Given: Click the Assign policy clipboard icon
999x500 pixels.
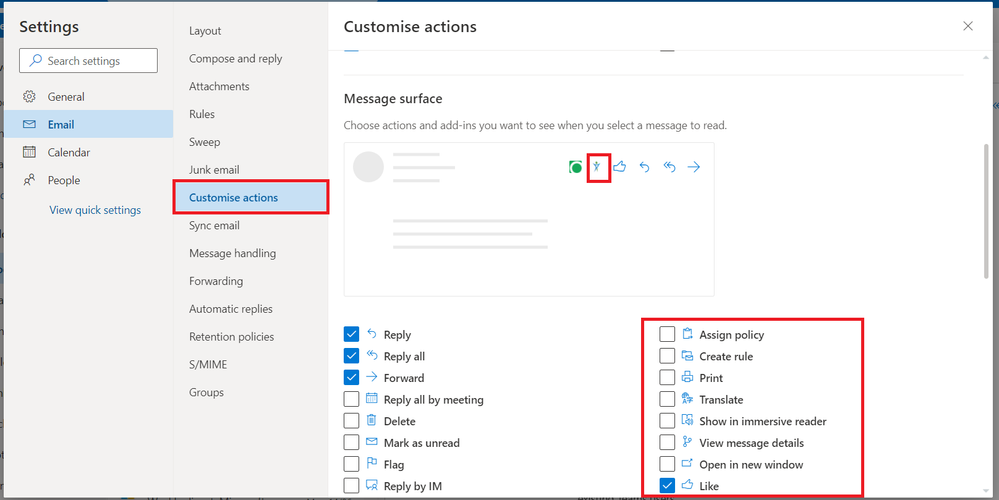Looking at the screenshot, I should (687, 334).
